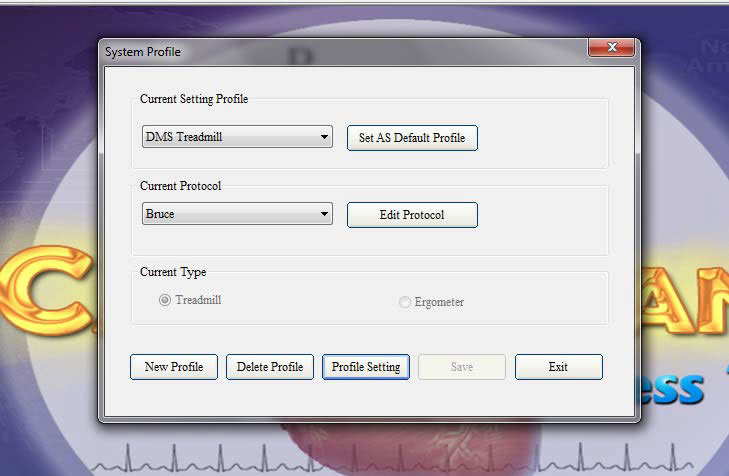This screenshot has width=729, height=476.
Task: Click the Ergometer option label text
Action: point(439,302)
